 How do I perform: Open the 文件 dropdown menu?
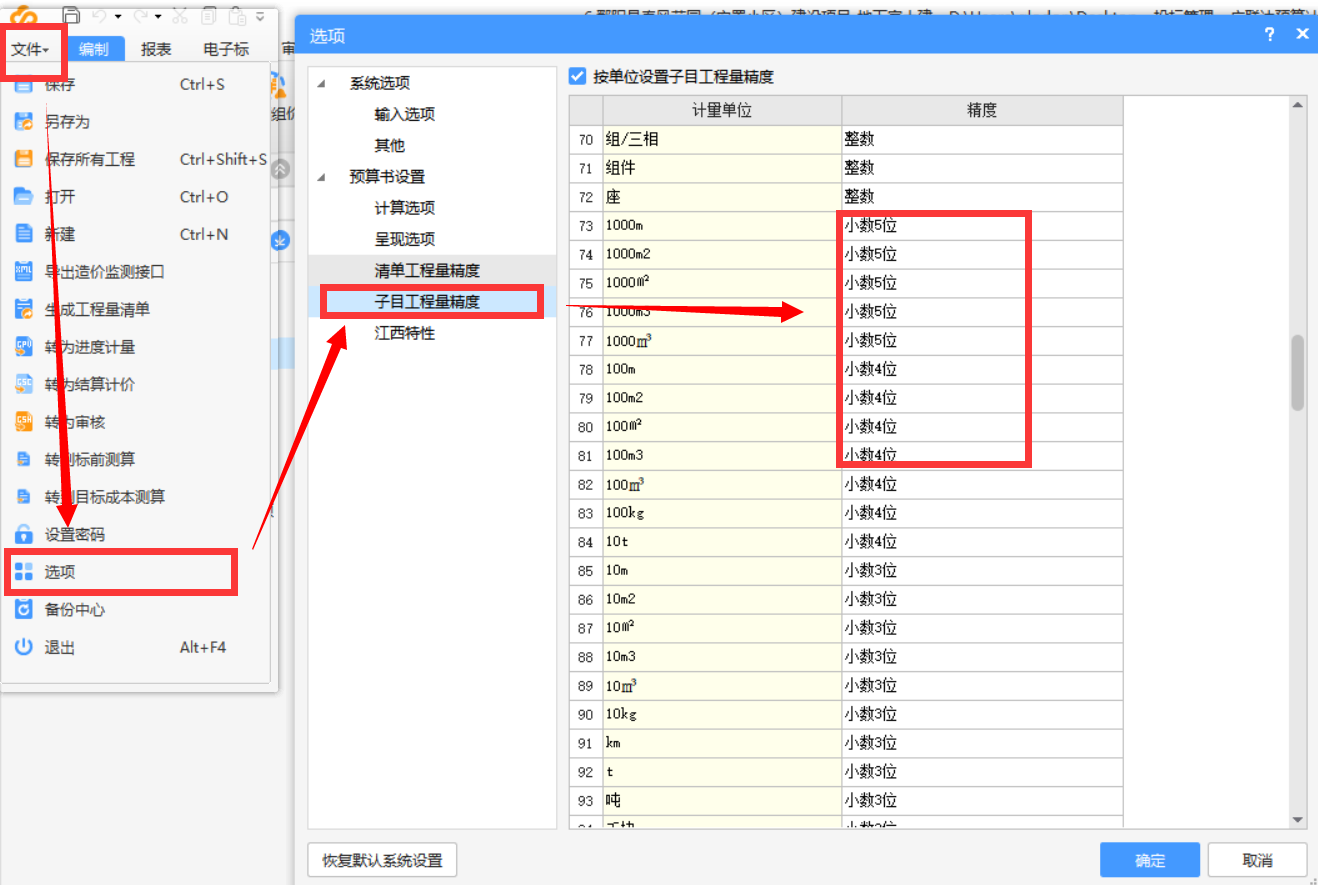pyautogui.click(x=31, y=49)
